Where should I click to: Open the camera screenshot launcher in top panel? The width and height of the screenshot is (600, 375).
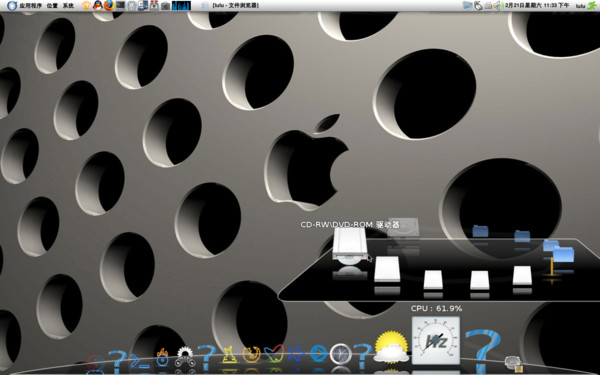pyautogui.click(x=165, y=6)
